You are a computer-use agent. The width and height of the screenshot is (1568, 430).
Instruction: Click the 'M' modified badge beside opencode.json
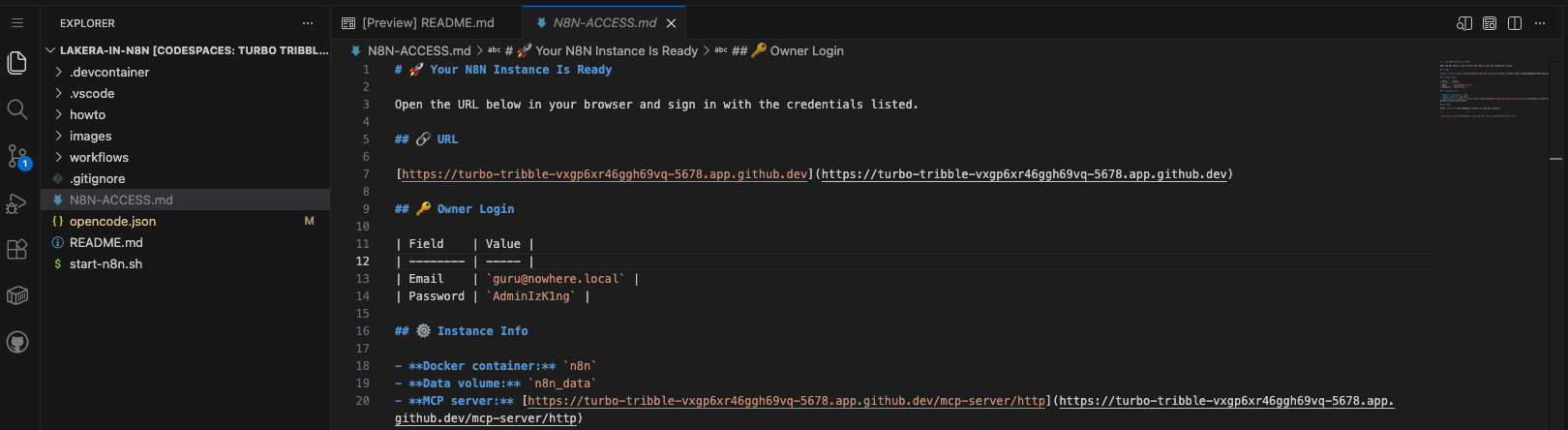click(310, 221)
